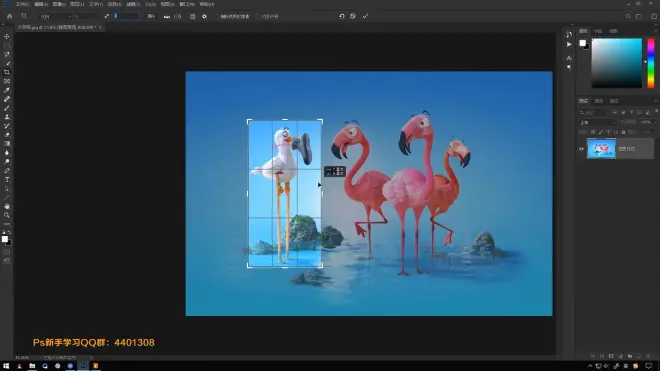Click the Clear button in options bar

tap(151, 16)
